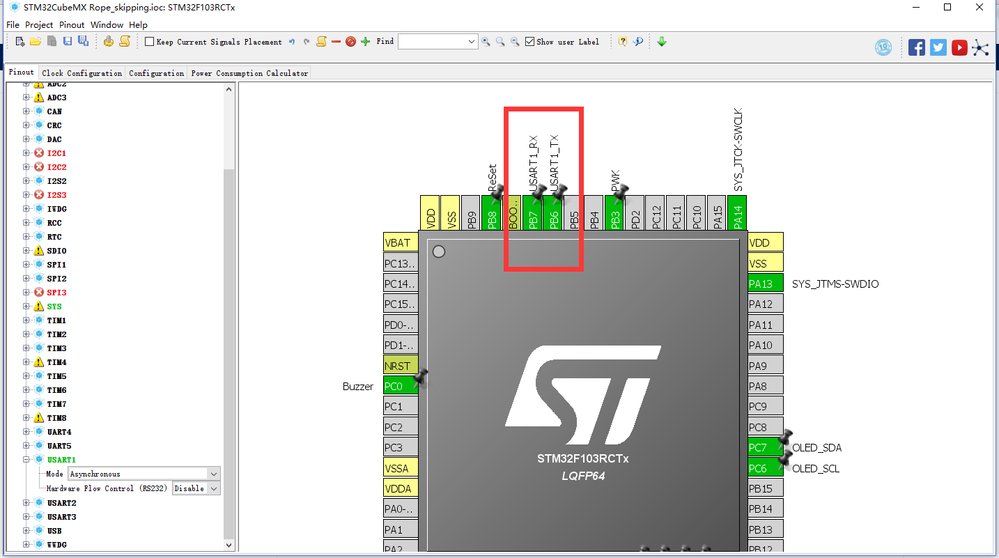Image resolution: width=999 pixels, height=558 pixels.
Task: Select CAN in the peripheral tree
Action: [54, 111]
